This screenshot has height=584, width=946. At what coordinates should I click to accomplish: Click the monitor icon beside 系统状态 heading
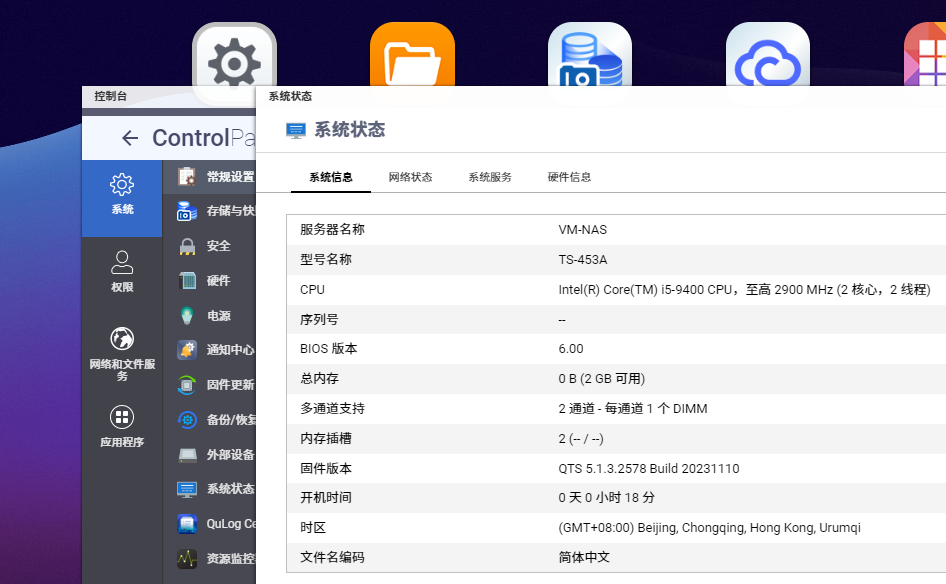coord(296,130)
